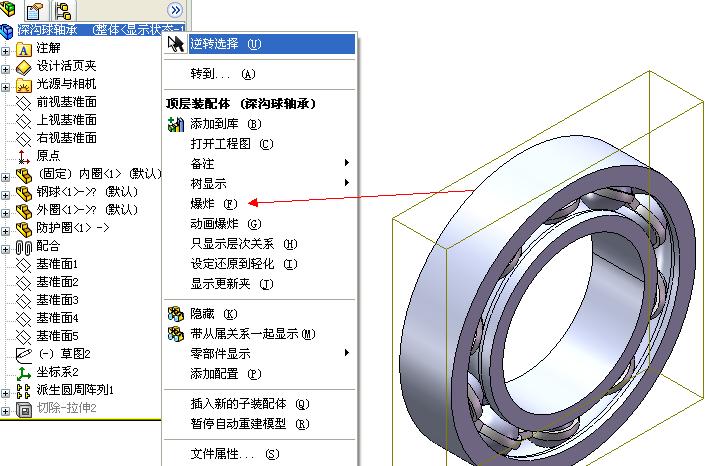The height and width of the screenshot is (466, 726).
Task: Select 插入新的子装配体 menu entry
Action: point(260,404)
